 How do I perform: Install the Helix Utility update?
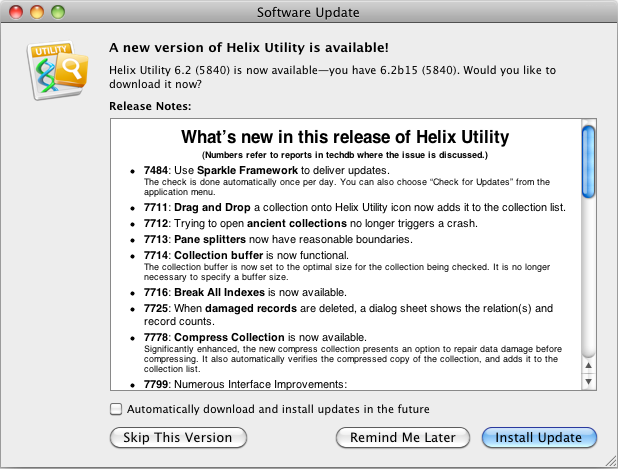tap(538, 438)
